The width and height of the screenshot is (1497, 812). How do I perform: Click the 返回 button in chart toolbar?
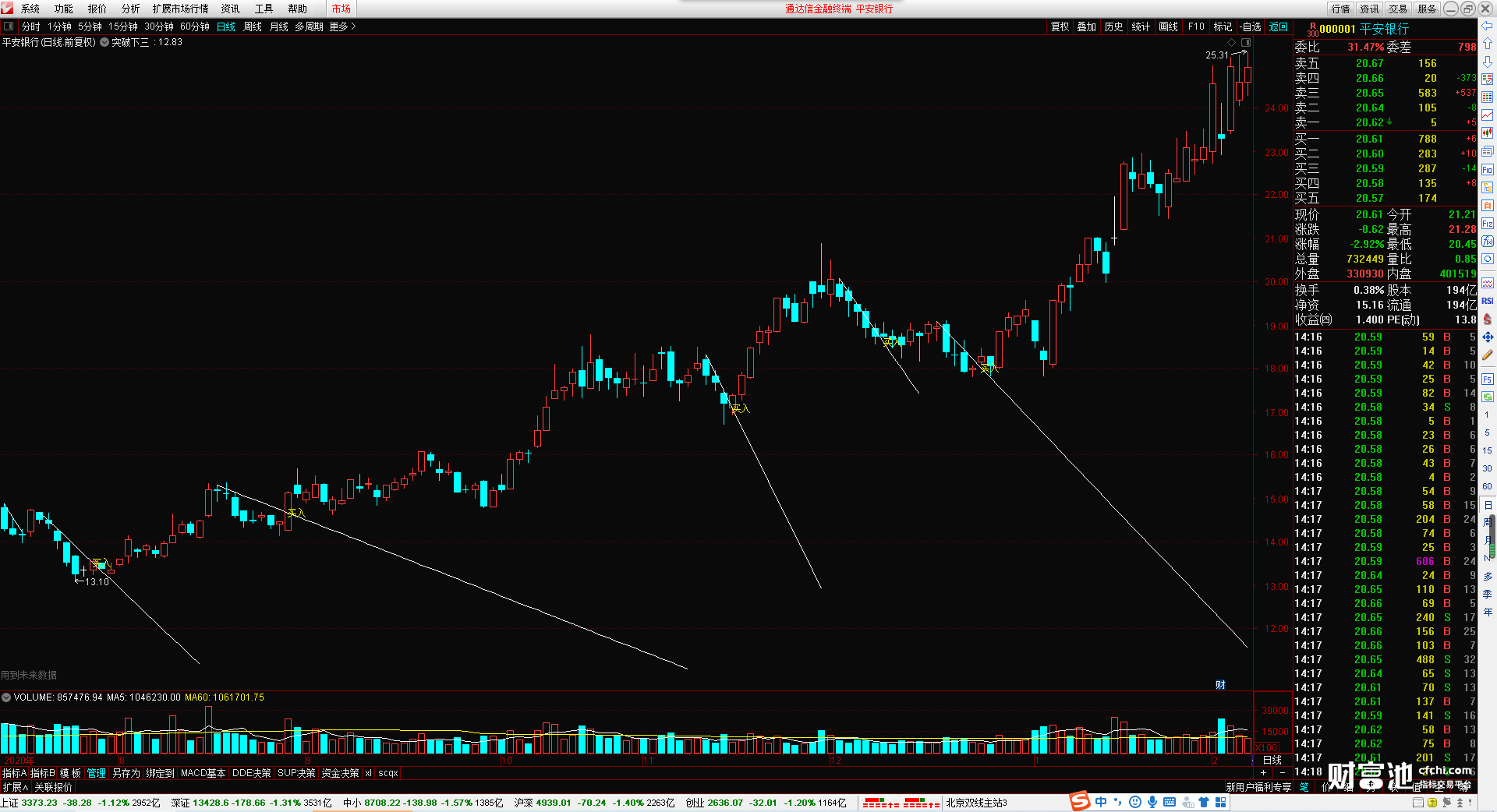1279,26
